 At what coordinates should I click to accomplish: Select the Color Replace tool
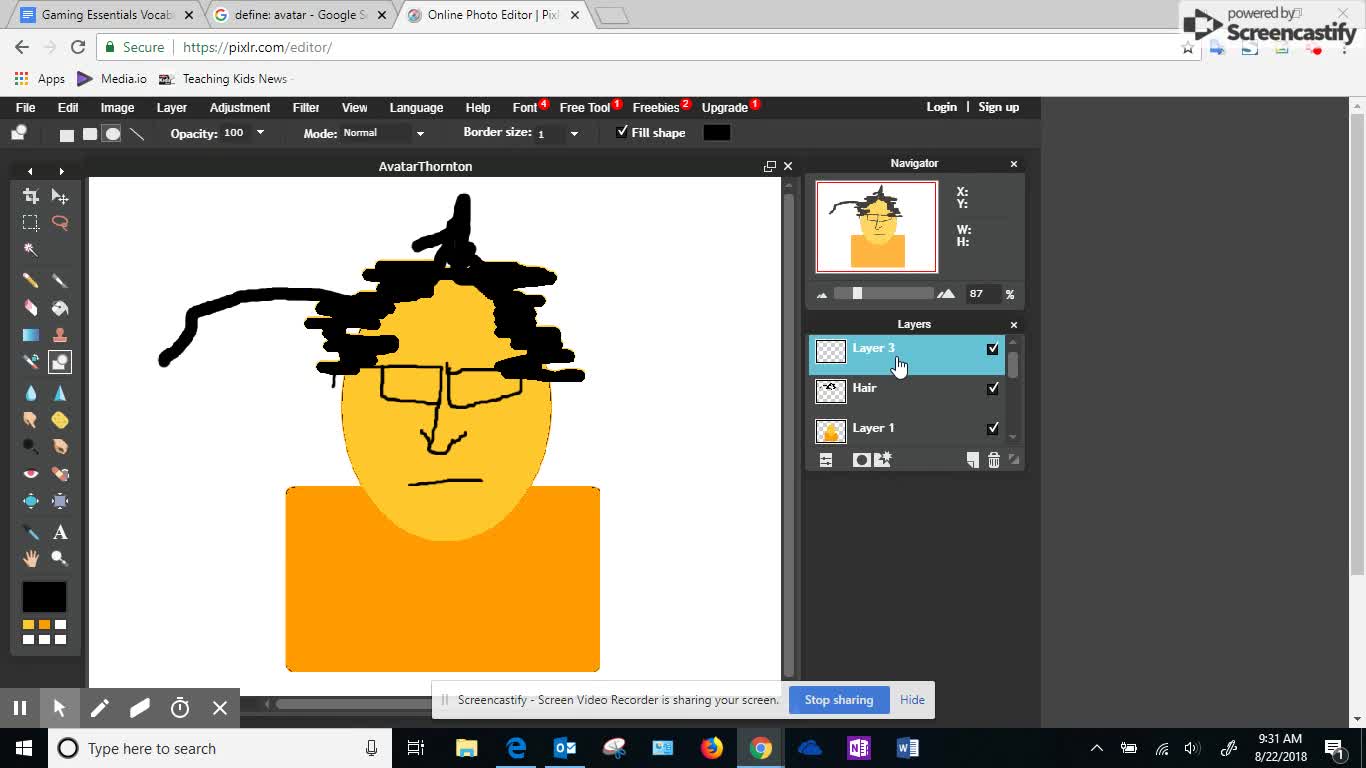pyautogui.click(x=31, y=362)
